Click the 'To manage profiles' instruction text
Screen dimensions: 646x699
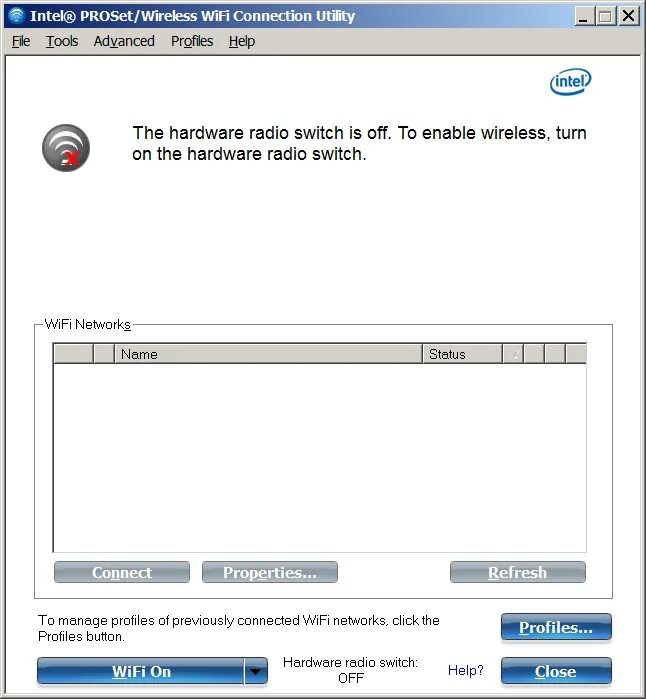(239, 628)
